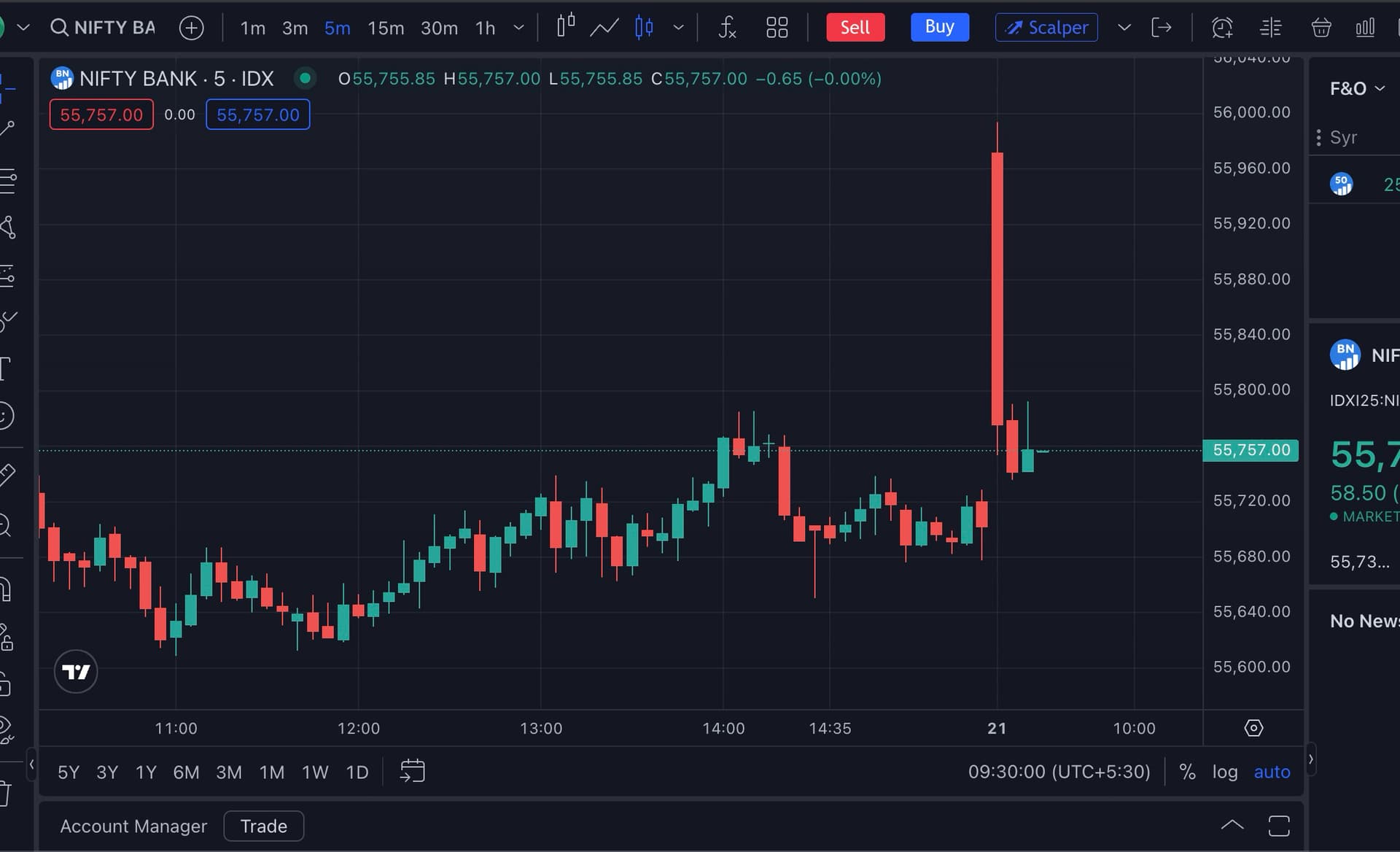Open the alert clock icon
This screenshot has width=1400, height=852.
pyautogui.click(x=1222, y=28)
